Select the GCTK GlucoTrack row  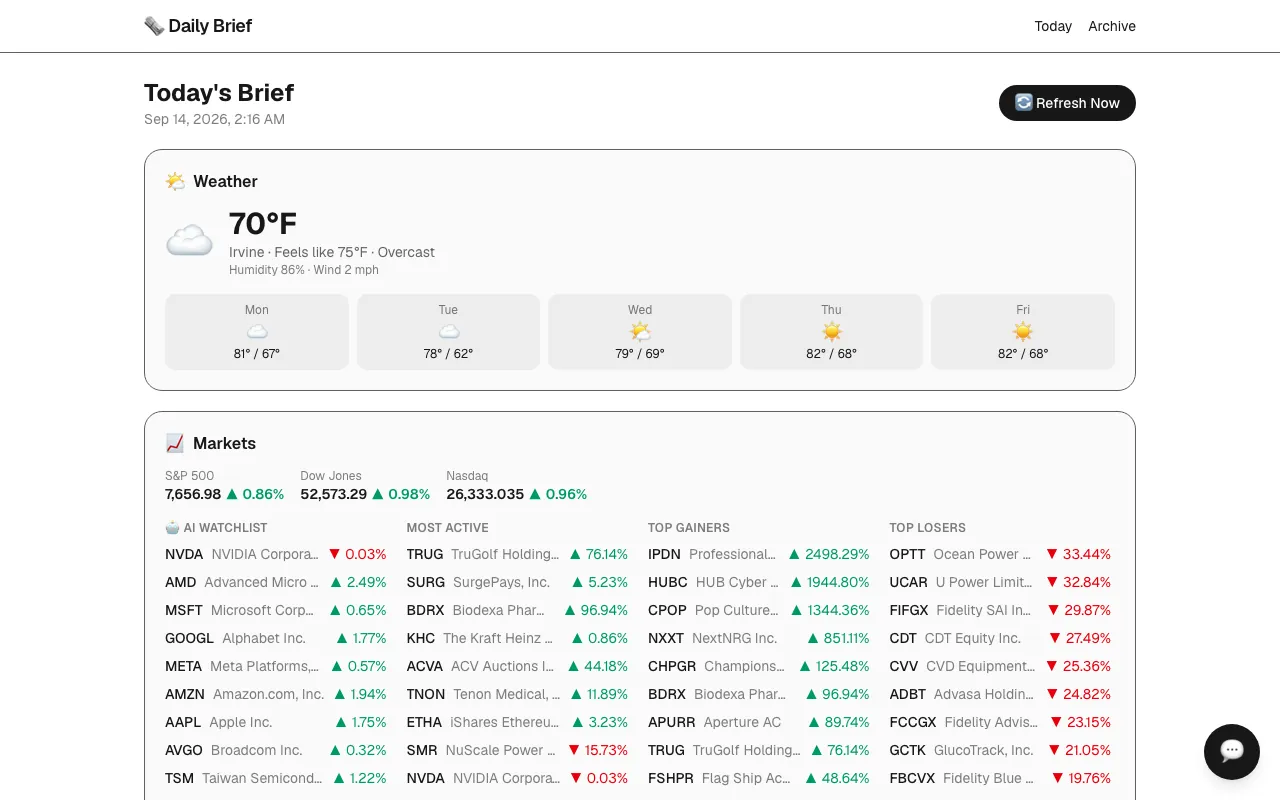pyautogui.click(x=1000, y=750)
